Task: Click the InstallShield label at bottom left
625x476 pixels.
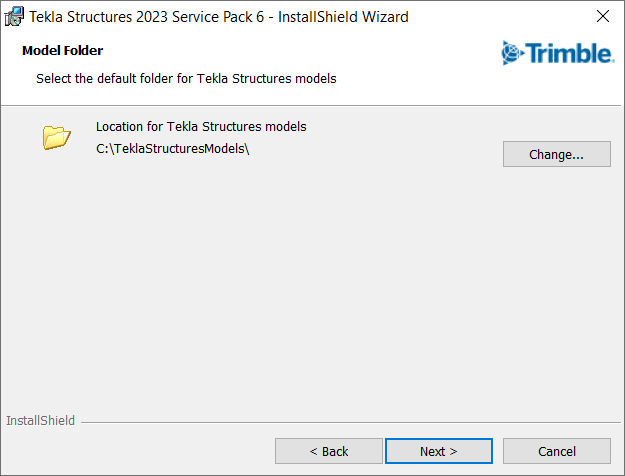Action: (40, 421)
